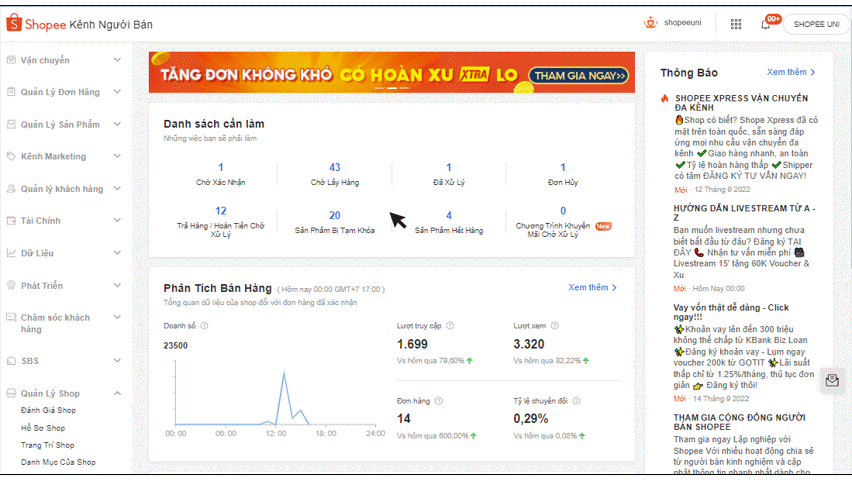Open 20 Sản Phẩm Bị Tạm Khóa
Screen dimensions: 852x480
pos(335,222)
